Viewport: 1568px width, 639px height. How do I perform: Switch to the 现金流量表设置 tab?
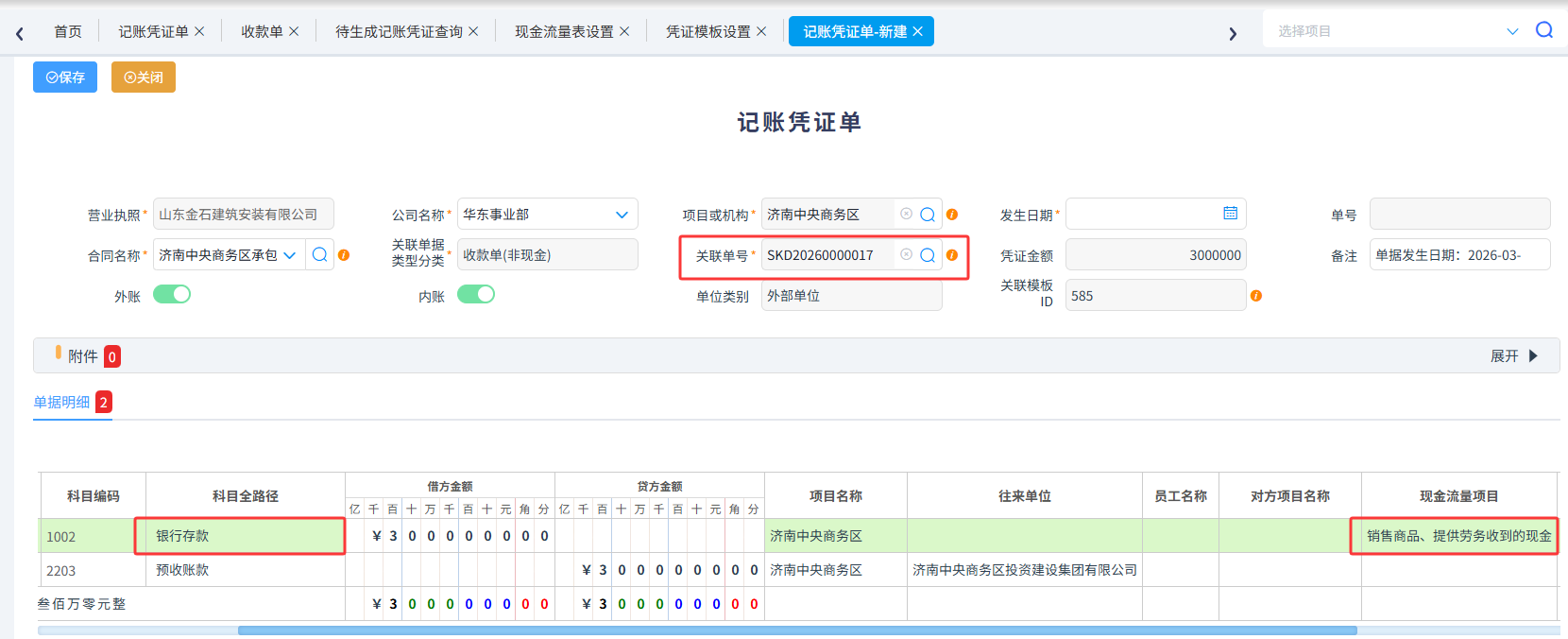(x=564, y=31)
